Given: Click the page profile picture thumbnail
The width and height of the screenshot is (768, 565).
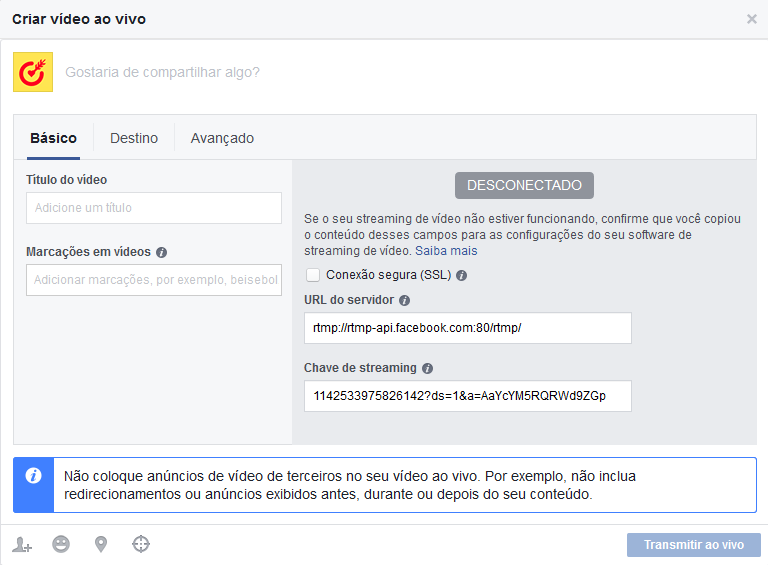Looking at the screenshot, I should pyautogui.click(x=33, y=72).
